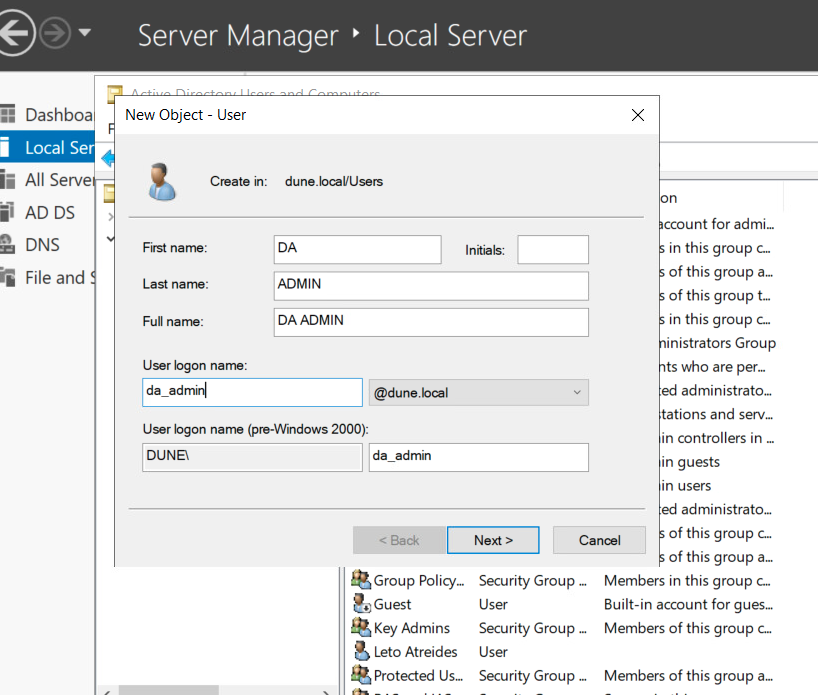Select the Key Admins group icon
The width and height of the screenshot is (818, 695).
tap(361, 628)
